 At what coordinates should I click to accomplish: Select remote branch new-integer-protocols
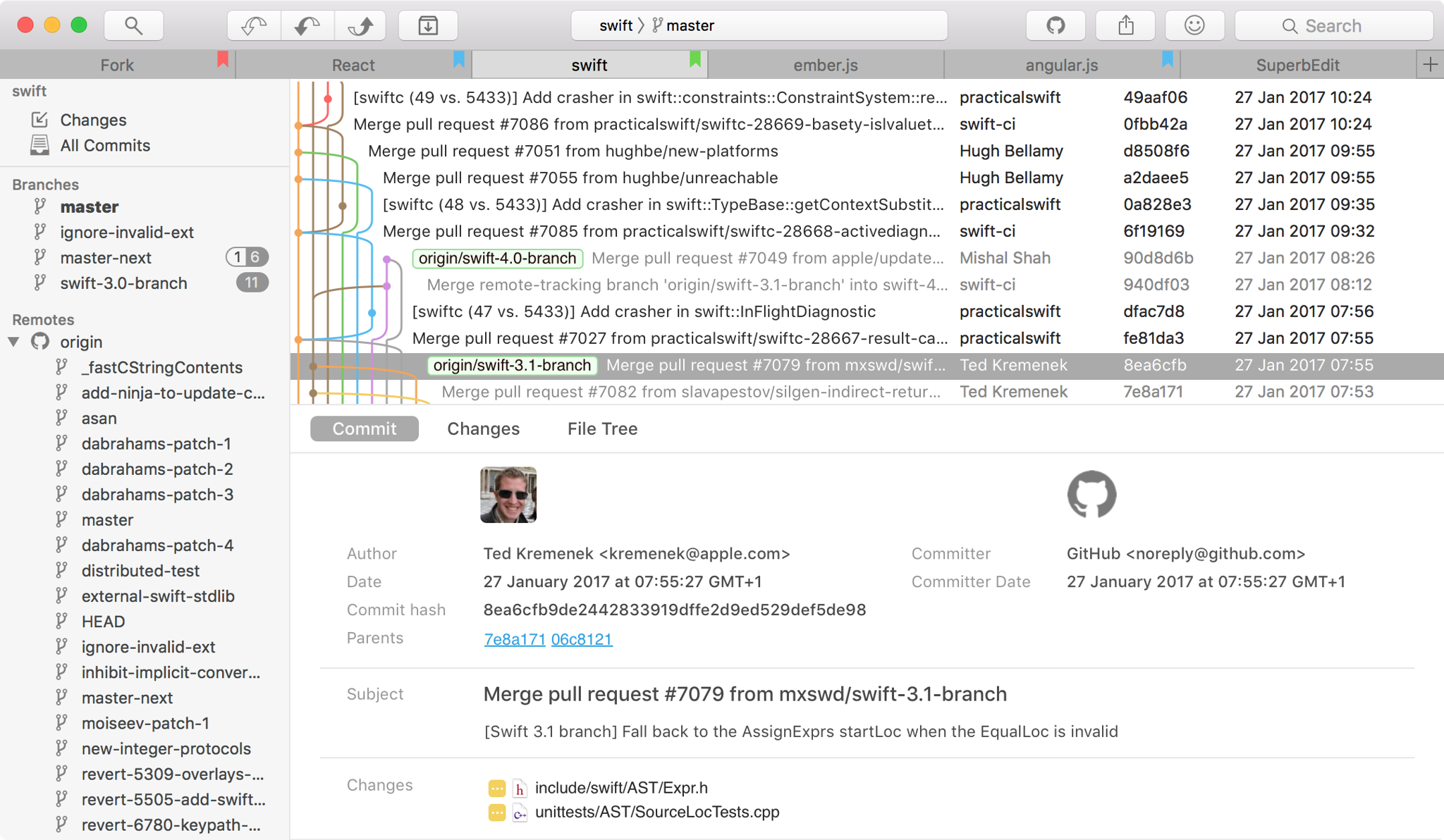tap(166, 748)
